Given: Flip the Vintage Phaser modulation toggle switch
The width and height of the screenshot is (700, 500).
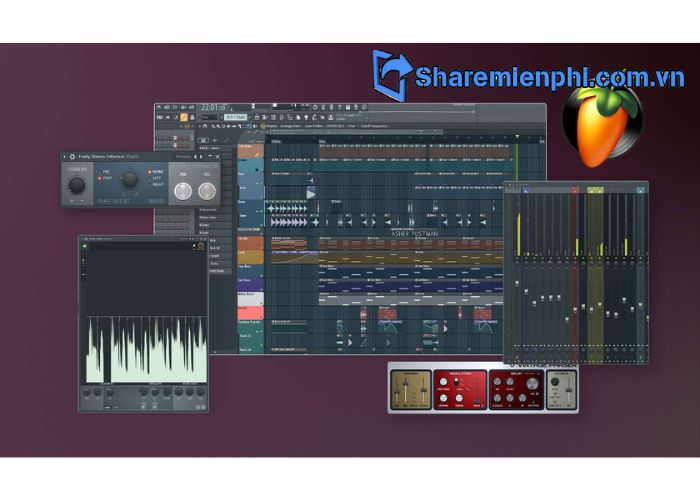Looking at the screenshot, I should [456, 382].
